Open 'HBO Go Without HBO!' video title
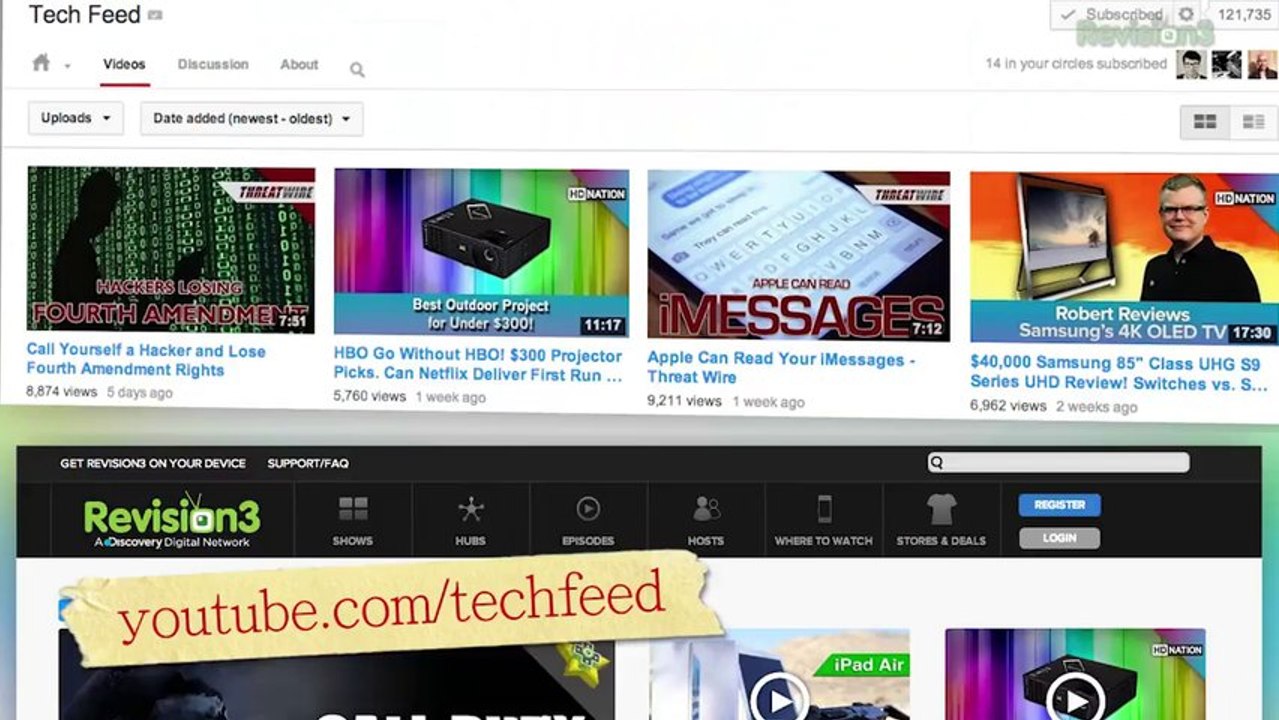This screenshot has width=1279, height=720. 478,365
